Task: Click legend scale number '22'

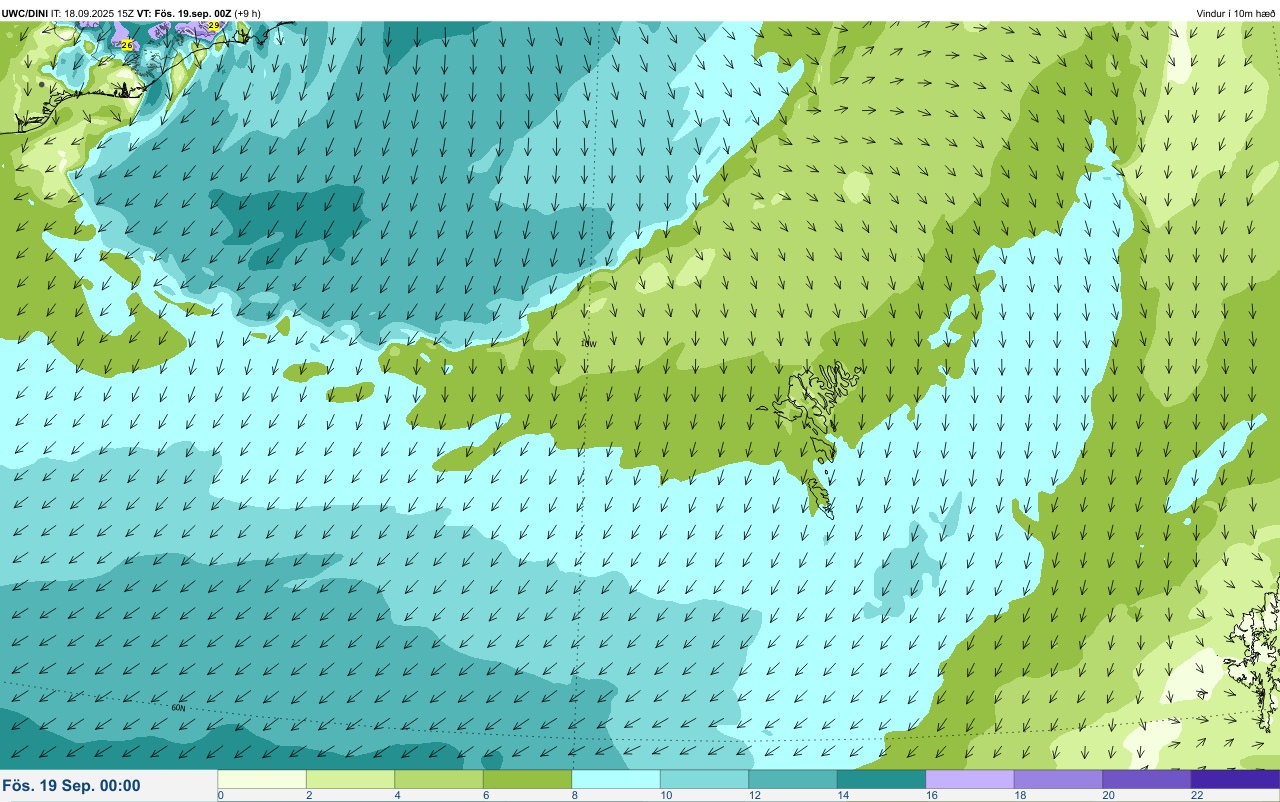Action: (1196, 796)
